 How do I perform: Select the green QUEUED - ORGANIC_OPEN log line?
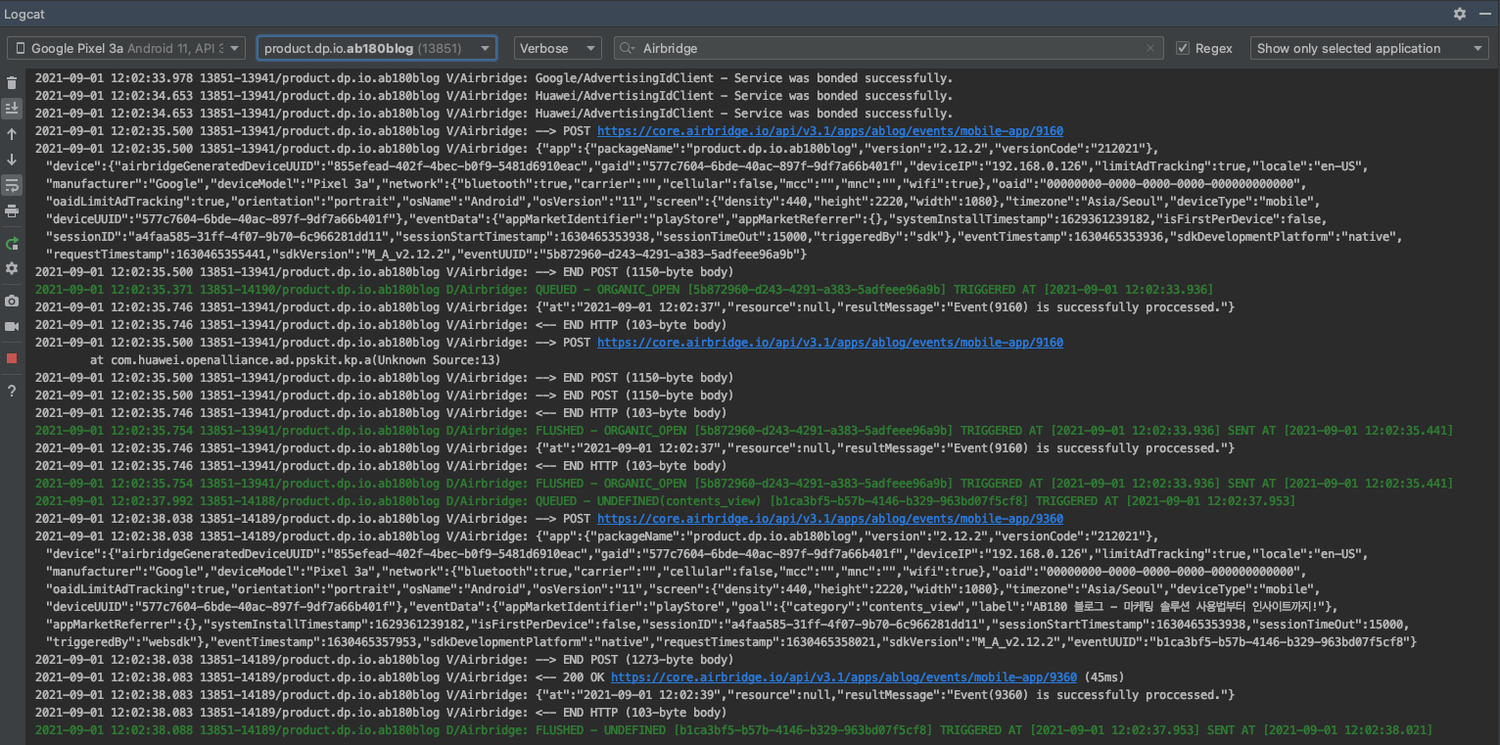click(624, 289)
